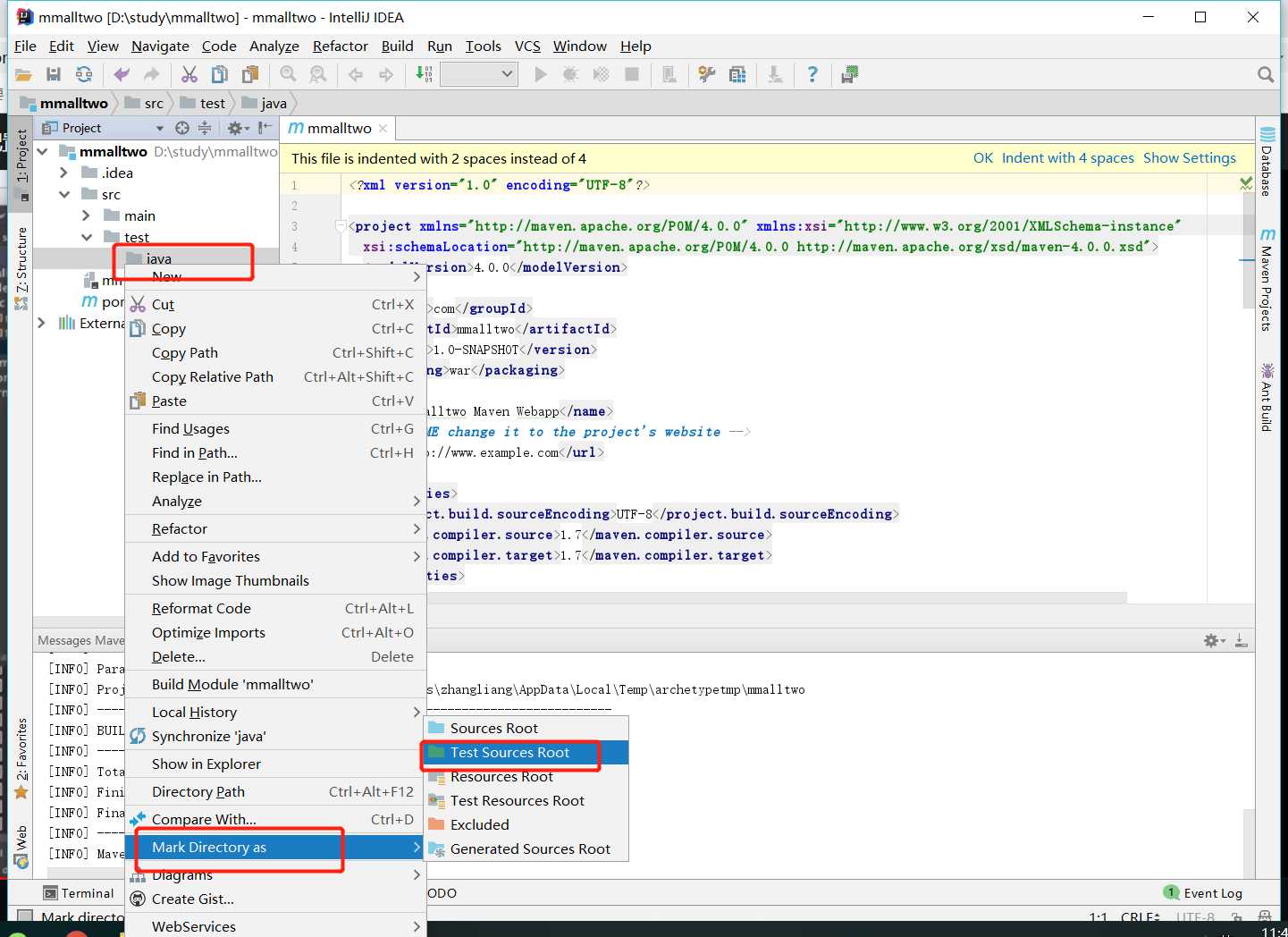
Task: Choose Excluded option in submenu
Action: pos(526,825)
